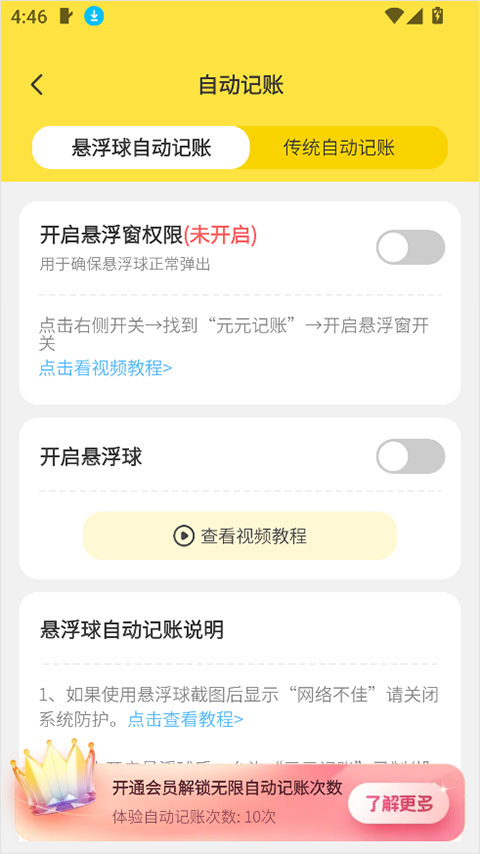
Task: Tap the back arrow icon
Action: click(37, 85)
